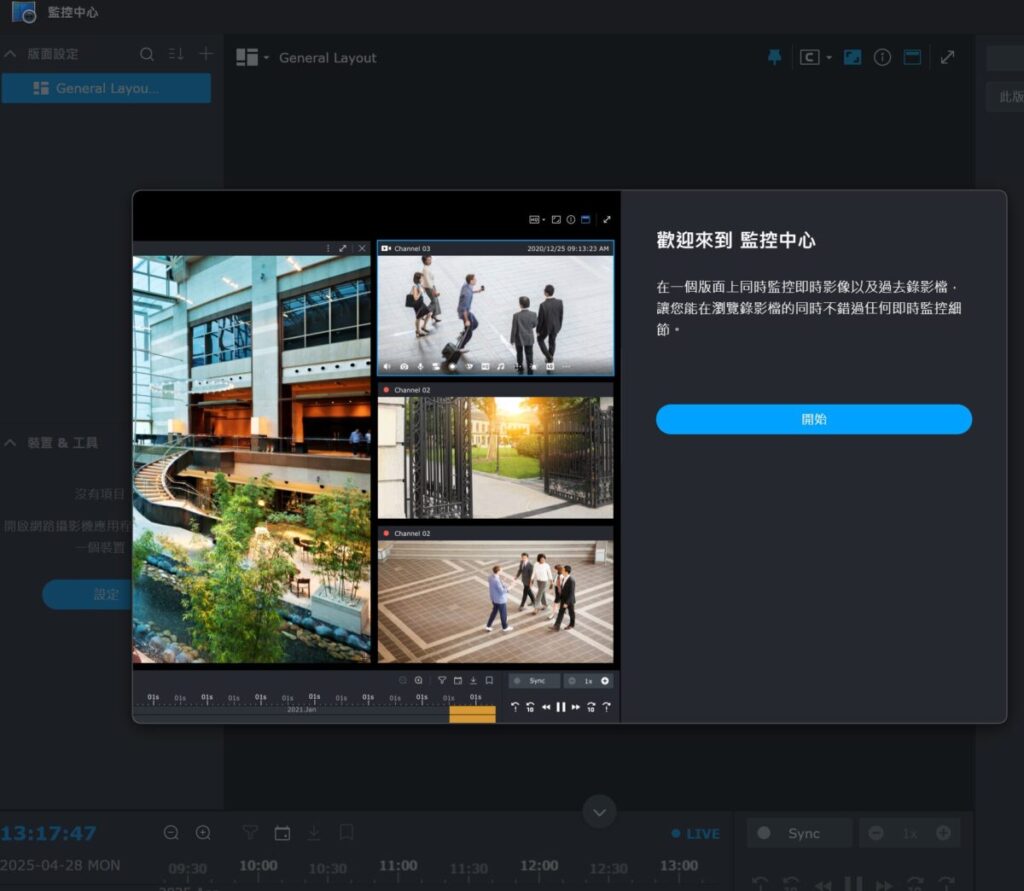This screenshot has width=1024, height=891.
Task: Collapse the 裝置 & 工具 section
Action: (x=10, y=443)
